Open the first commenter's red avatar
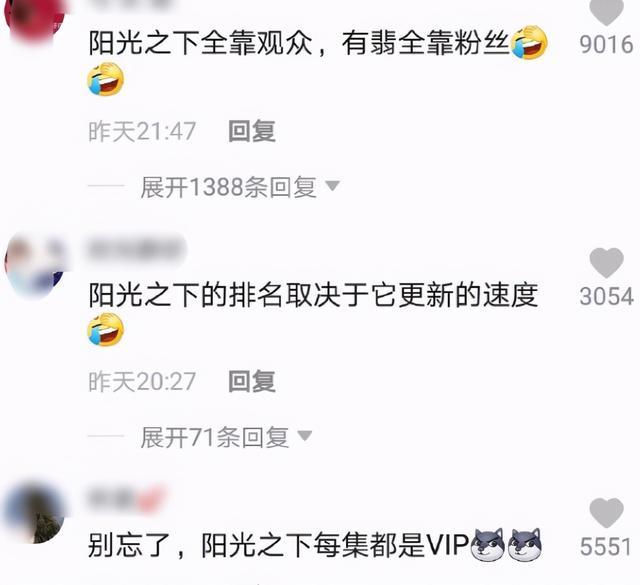Viewport: 640px width, 585px height. pos(34,20)
